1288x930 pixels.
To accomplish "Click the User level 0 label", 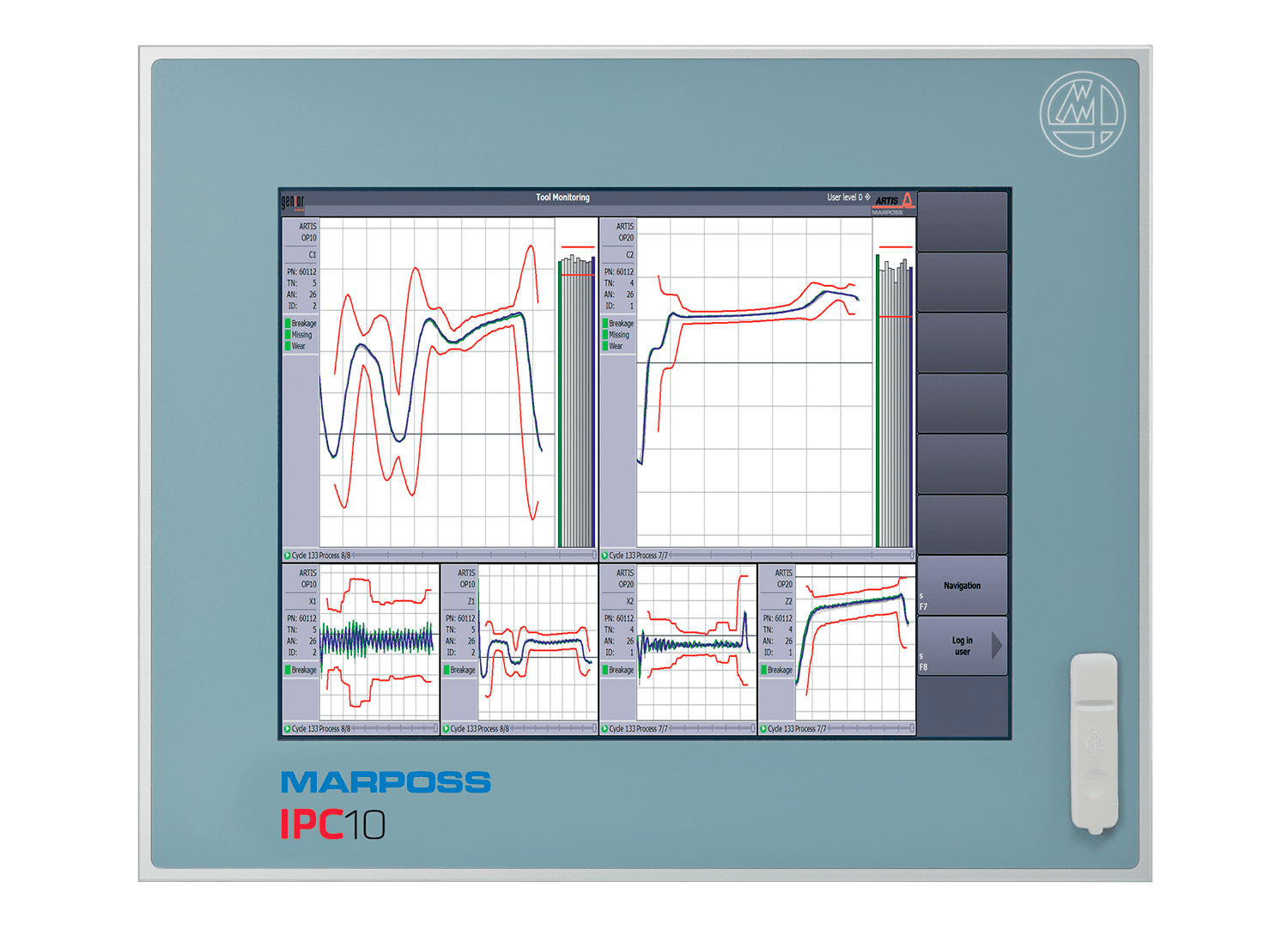I will 845,198.
